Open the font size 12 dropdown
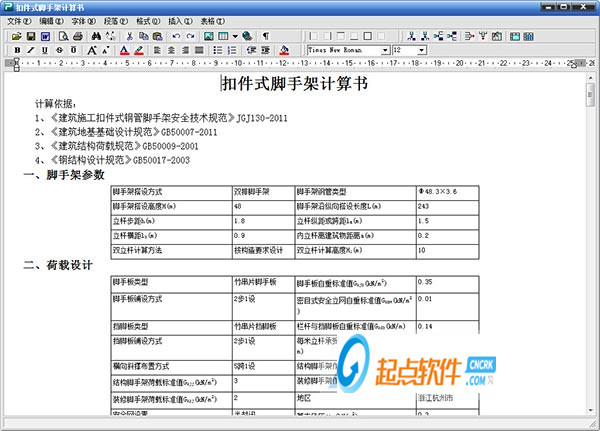The height and width of the screenshot is (431, 600). coord(422,50)
